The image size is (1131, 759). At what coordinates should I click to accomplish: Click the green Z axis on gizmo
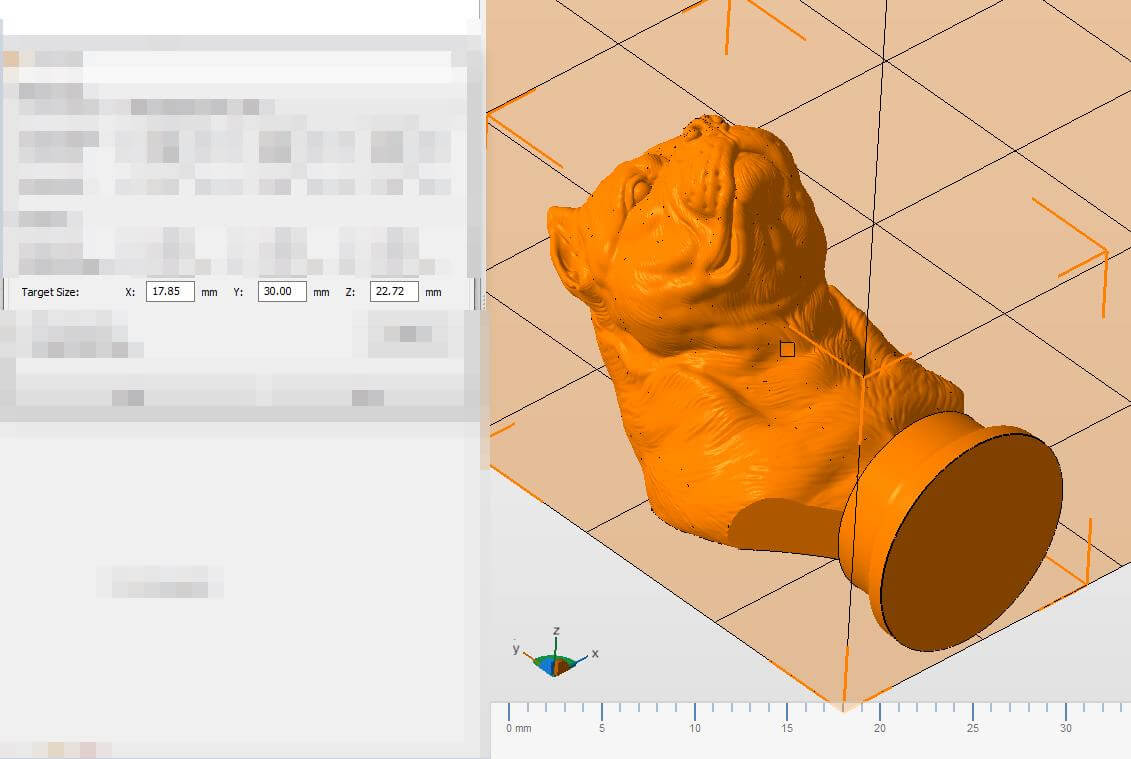click(556, 644)
